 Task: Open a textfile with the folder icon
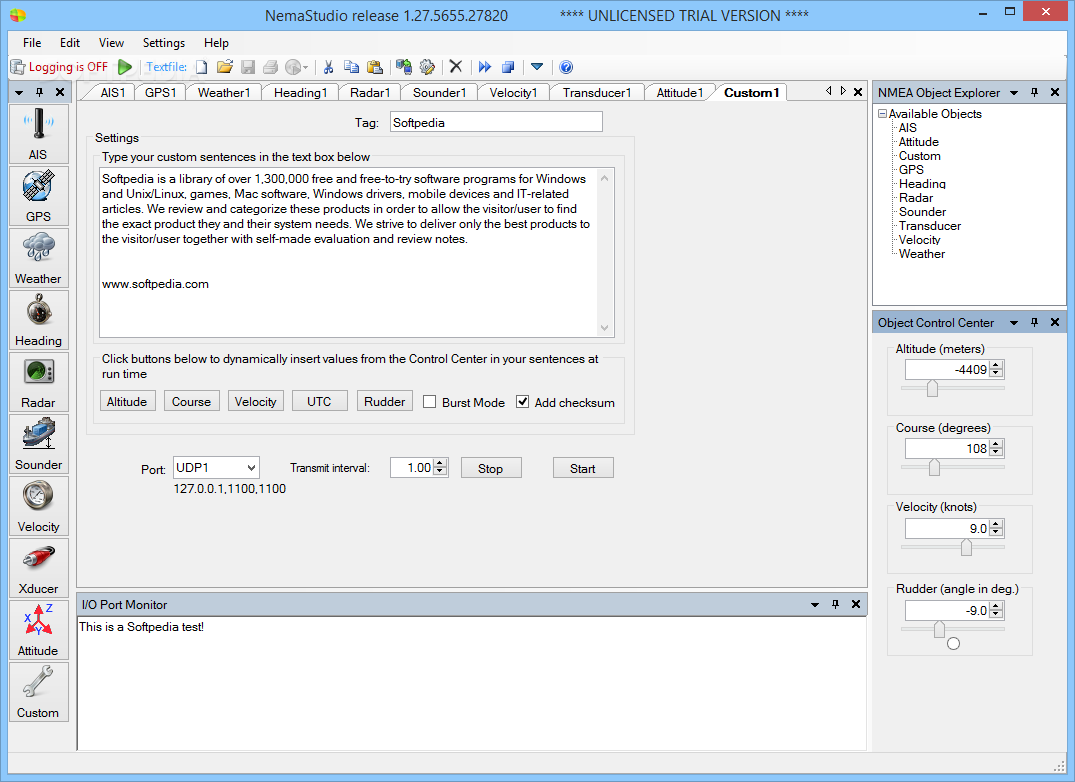tap(225, 67)
